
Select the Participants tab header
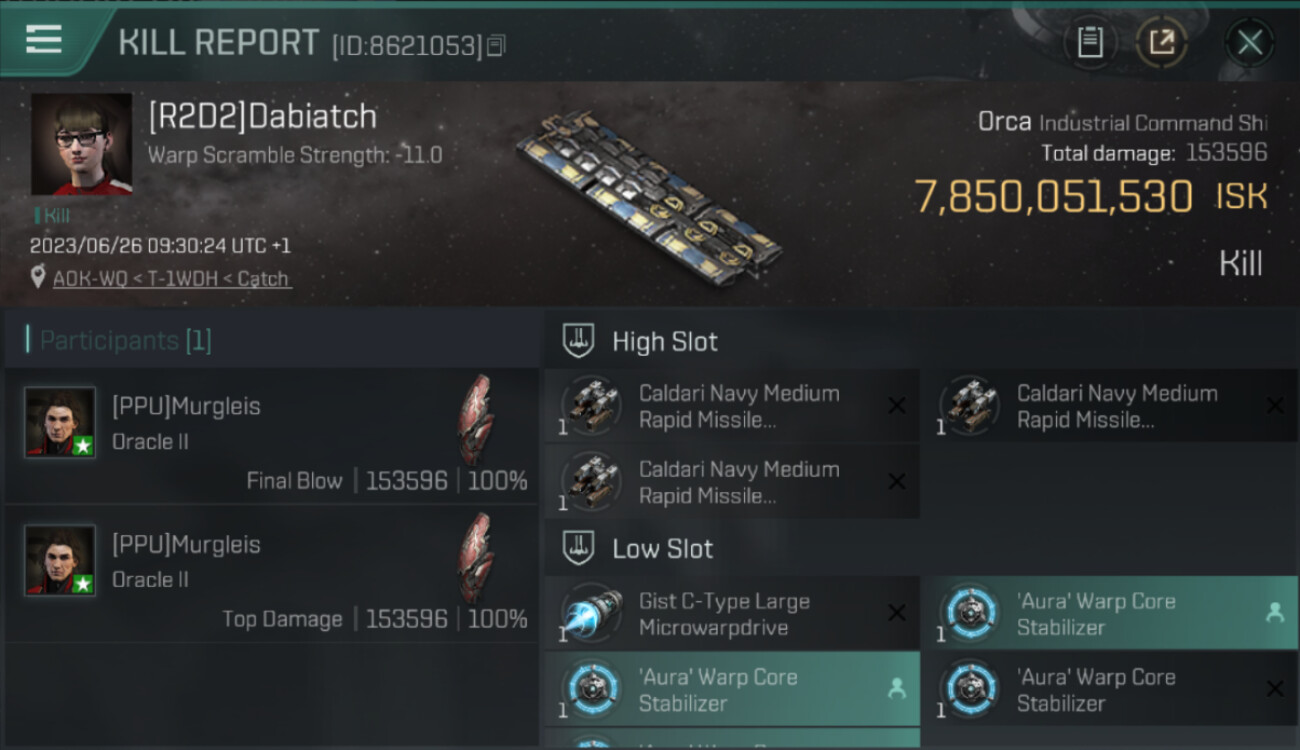(x=125, y=341)
